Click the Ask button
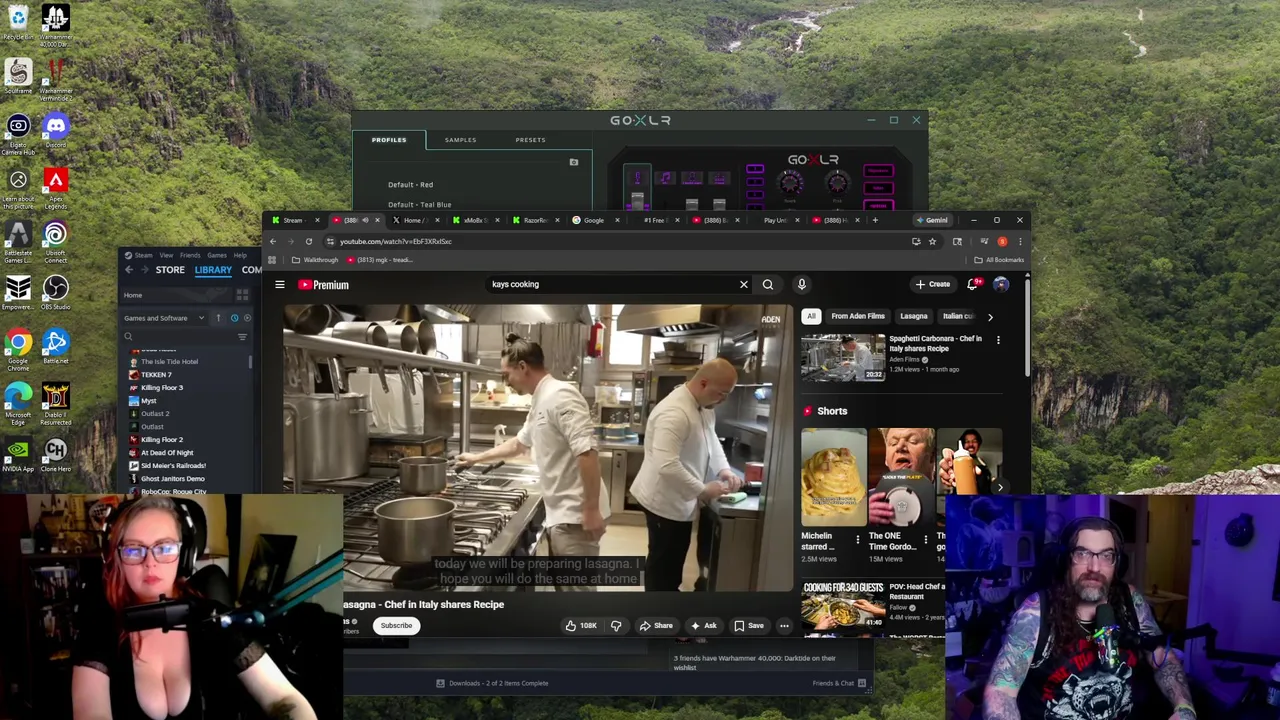Screen dimensions: 1280x720 click(703, 626)
